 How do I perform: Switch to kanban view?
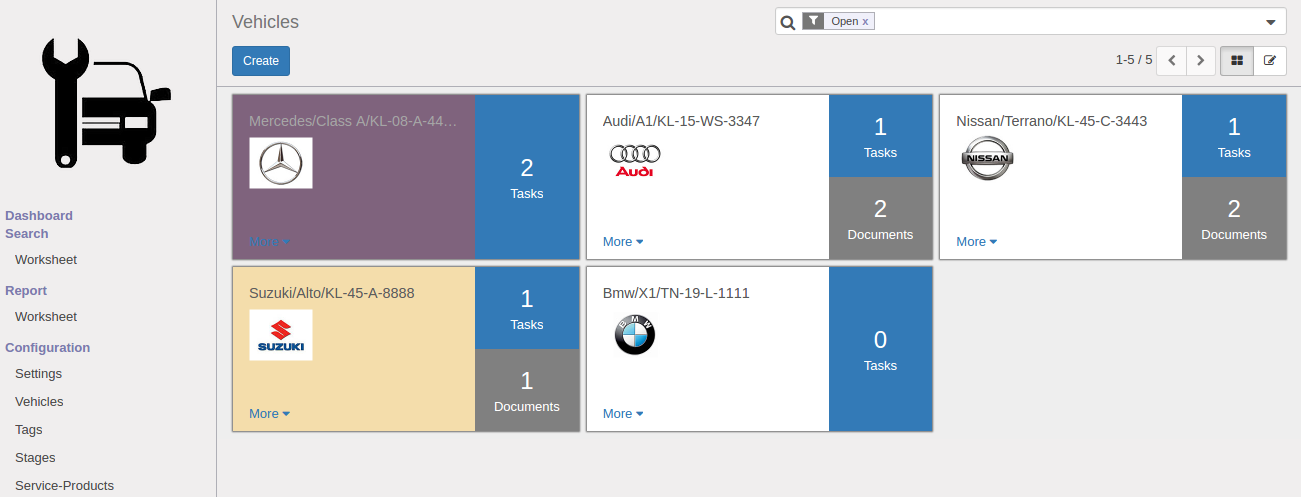coord(1237,61)
